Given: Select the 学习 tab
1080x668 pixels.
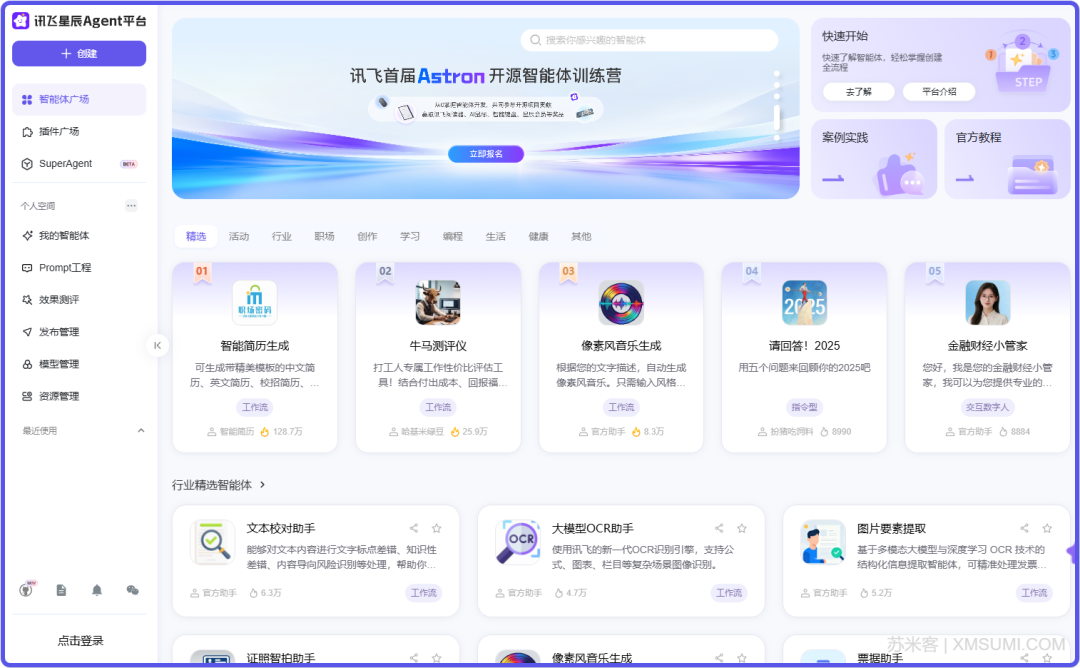Looking at the screenshot, I should point(410,236).
